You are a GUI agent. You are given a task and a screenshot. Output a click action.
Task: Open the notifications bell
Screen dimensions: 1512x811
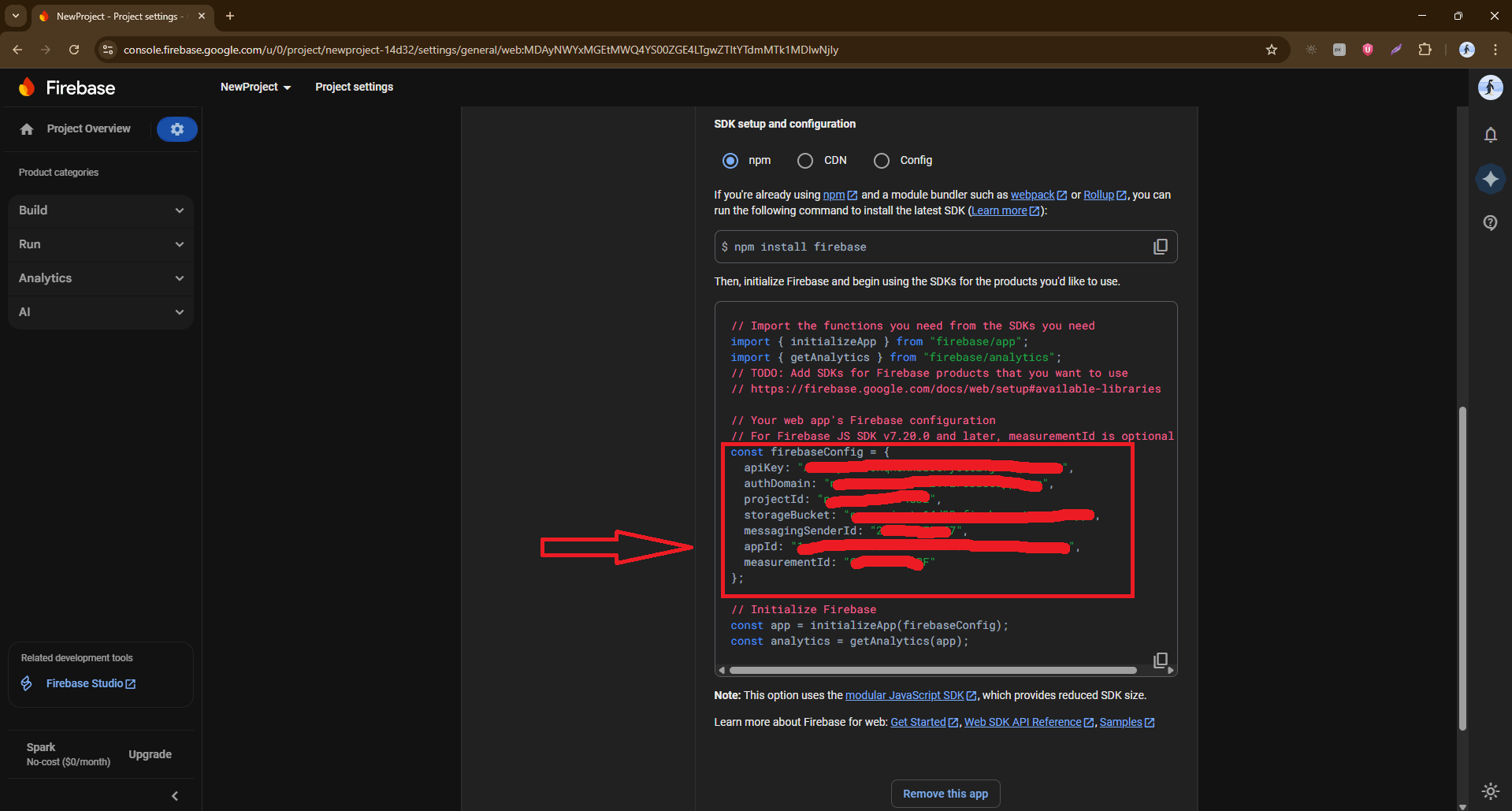coord(1490,135)
